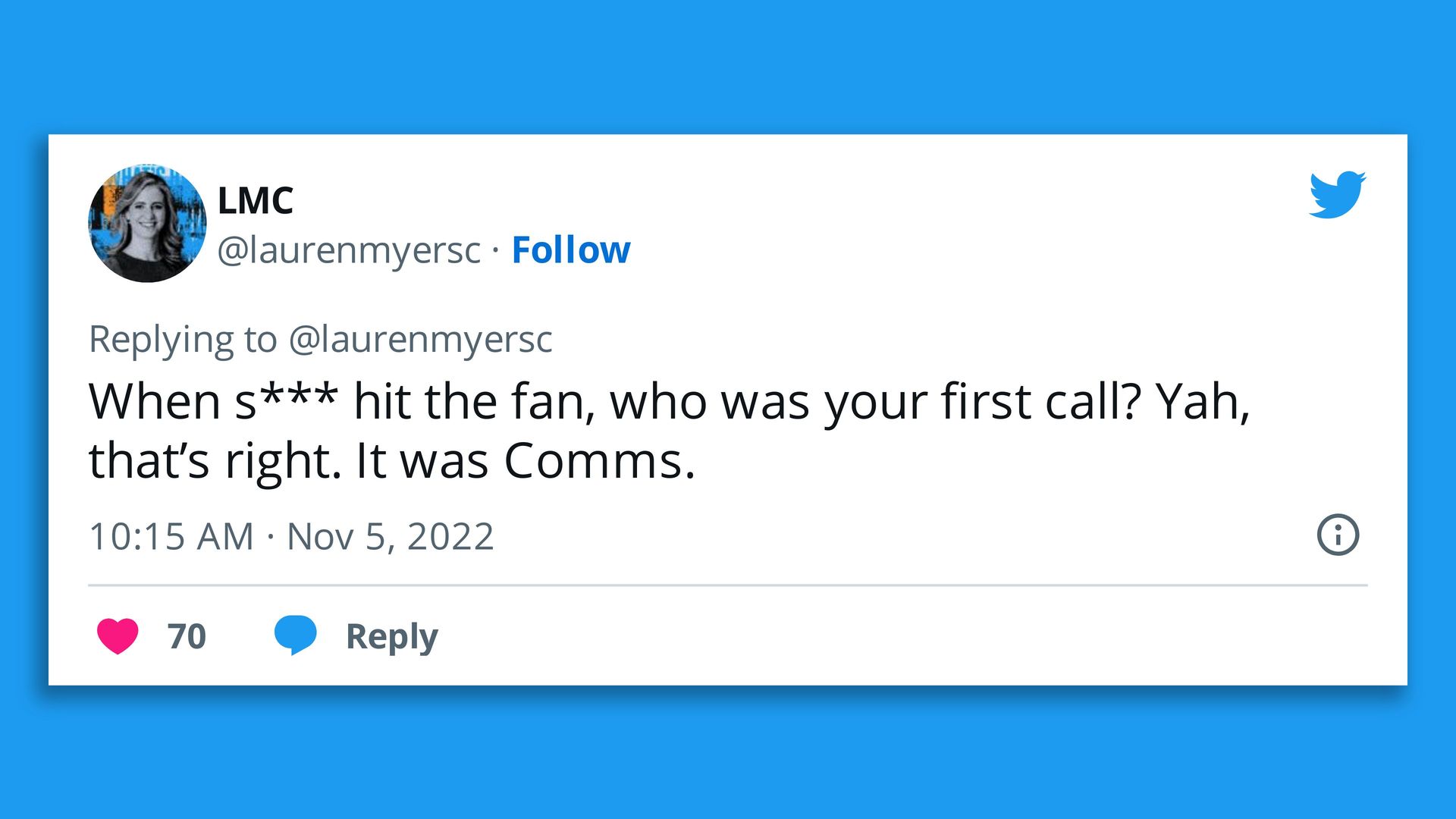Click the speech-bubble icon next to Reply
Viewport: 1456px width, 819px height.
click(296, 635)
